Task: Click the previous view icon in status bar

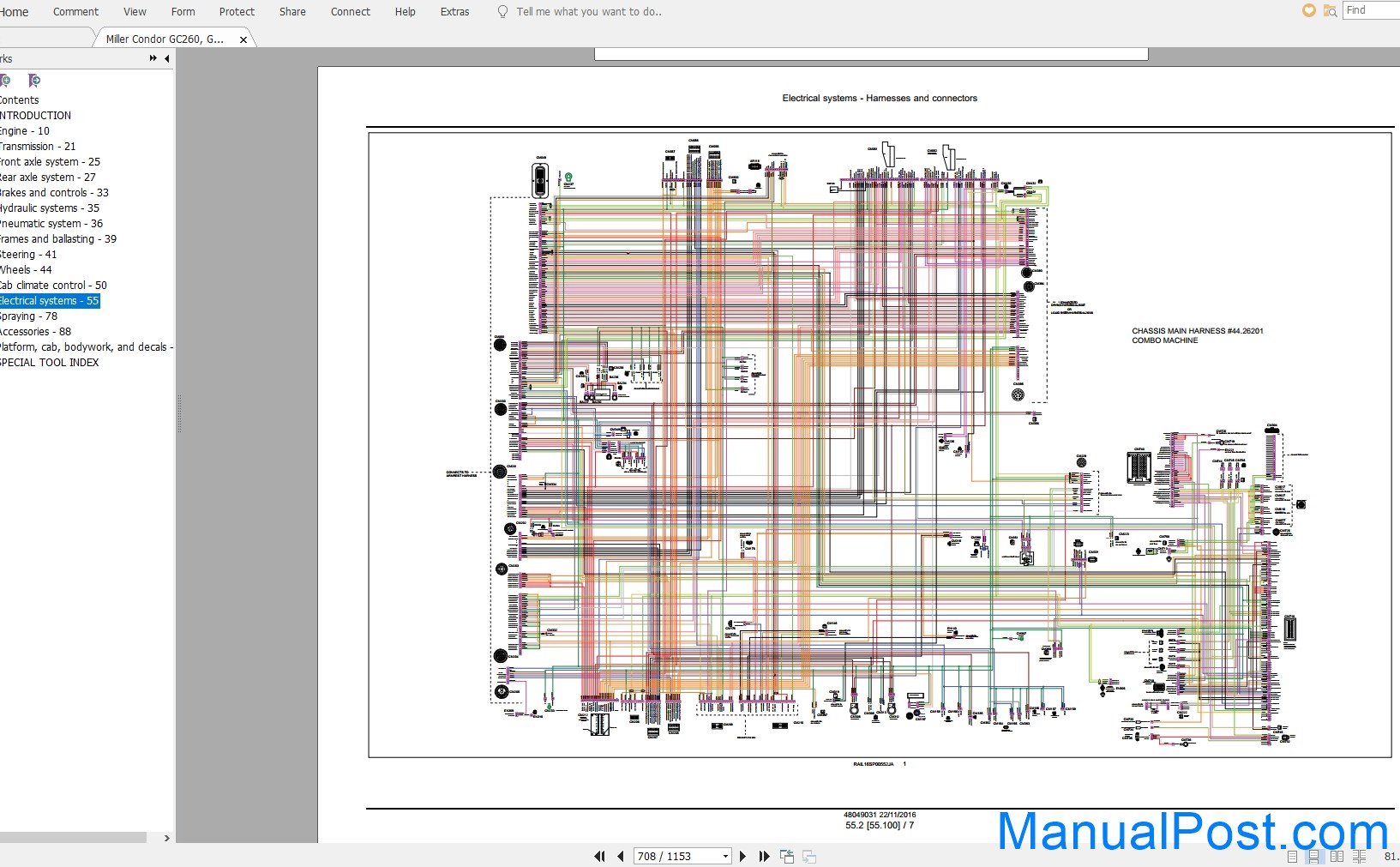Action: pyautogui.click(x=787, y=856)
